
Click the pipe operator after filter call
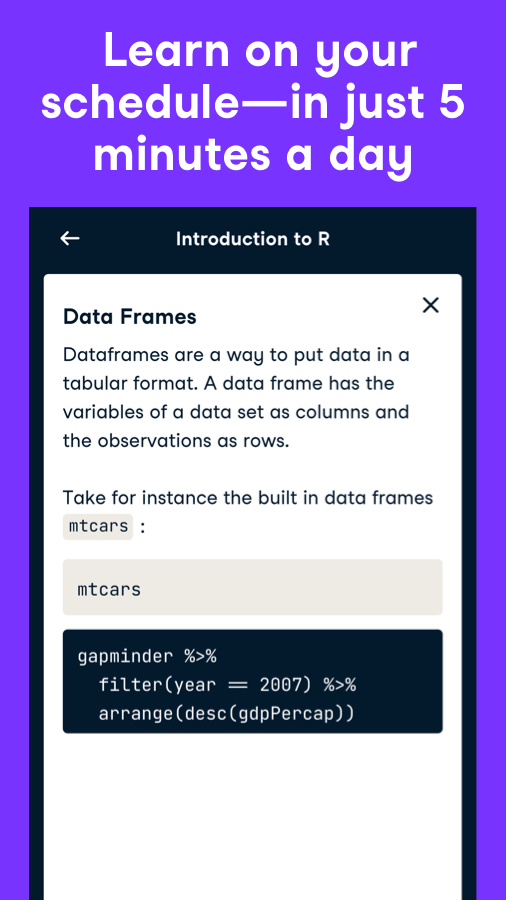click(x=340, y=685)
